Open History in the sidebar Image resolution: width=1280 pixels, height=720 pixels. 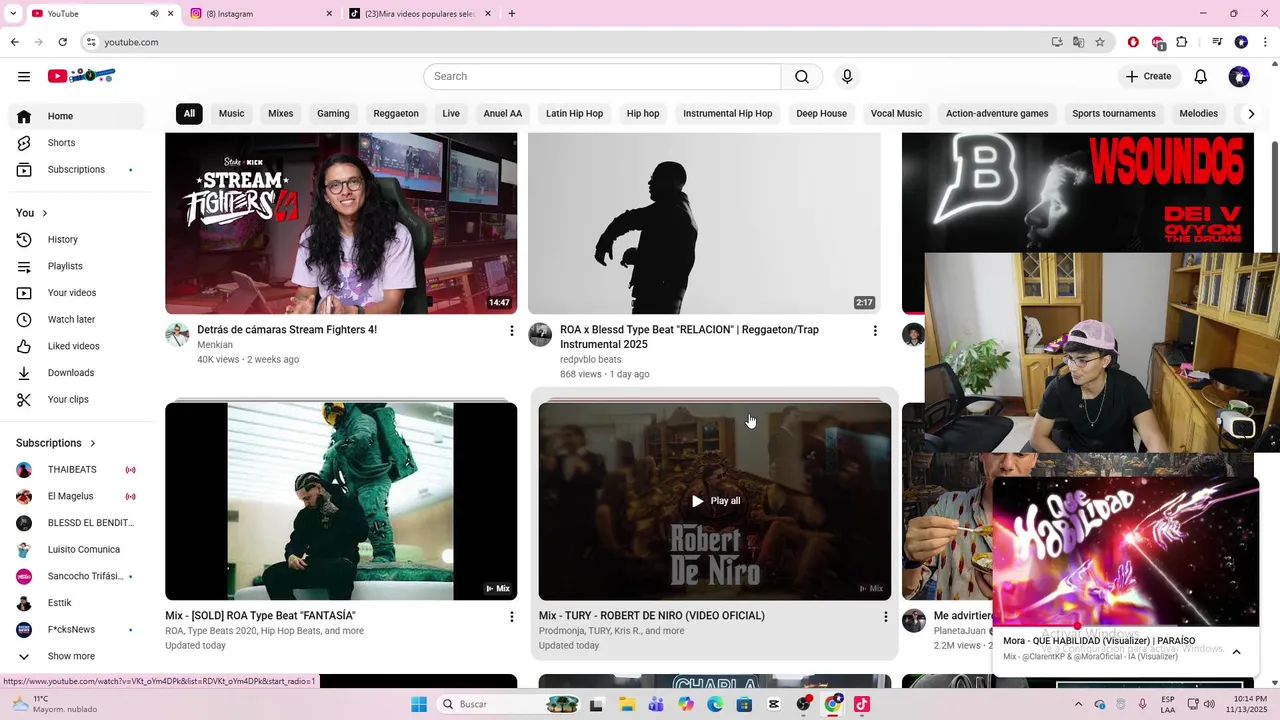pyautogui.click(x=76, y=240)
